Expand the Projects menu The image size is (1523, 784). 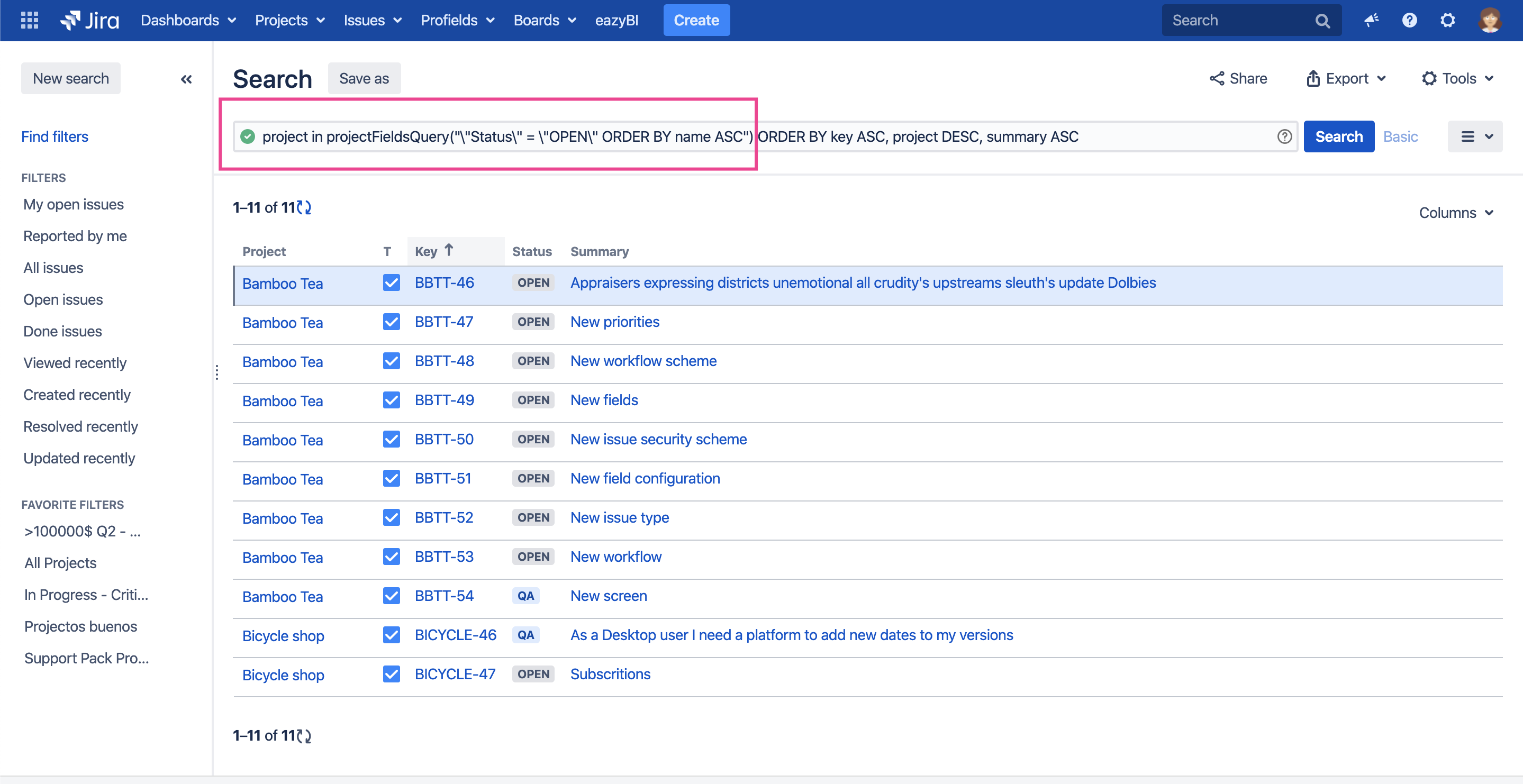pyautogui.click(x=289, y=20)
